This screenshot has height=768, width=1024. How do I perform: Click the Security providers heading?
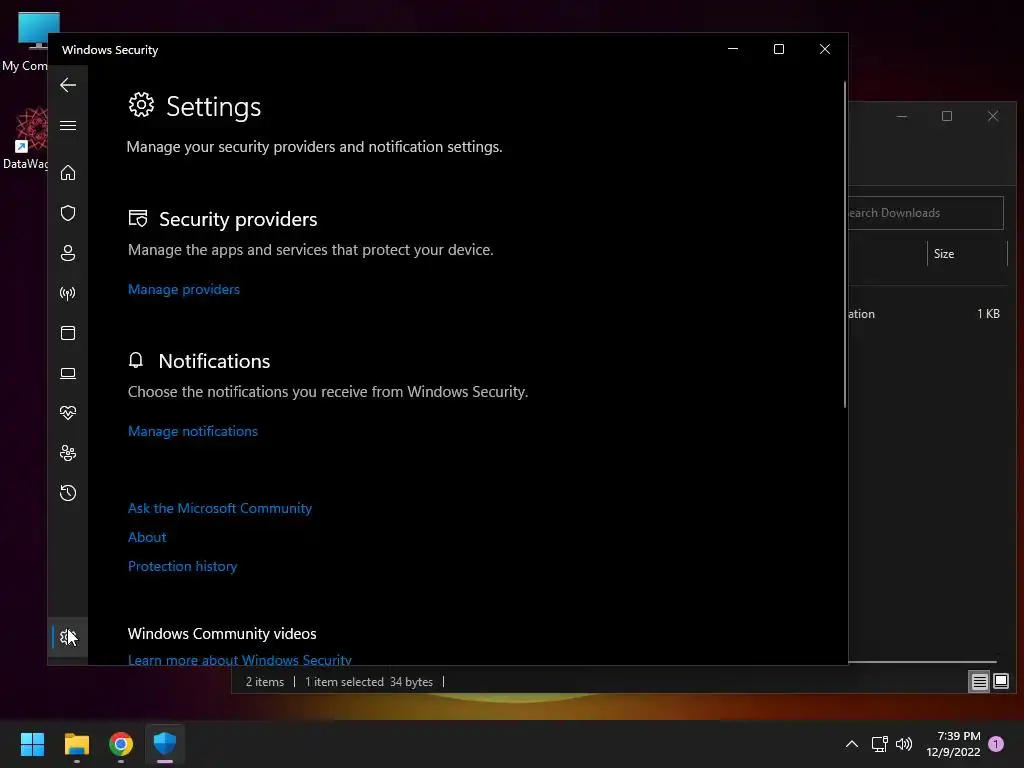click(238, 219)
